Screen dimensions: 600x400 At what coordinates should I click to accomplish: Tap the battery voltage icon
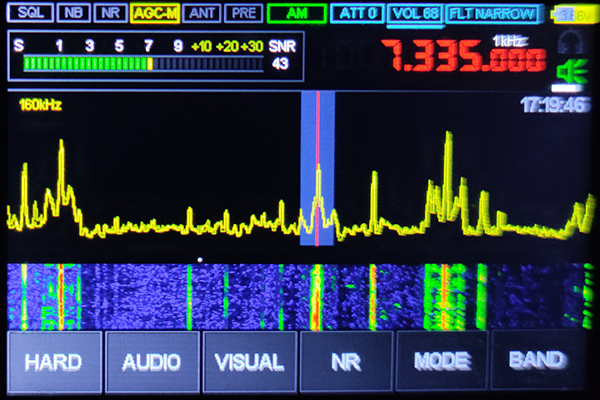coord(574,15)
